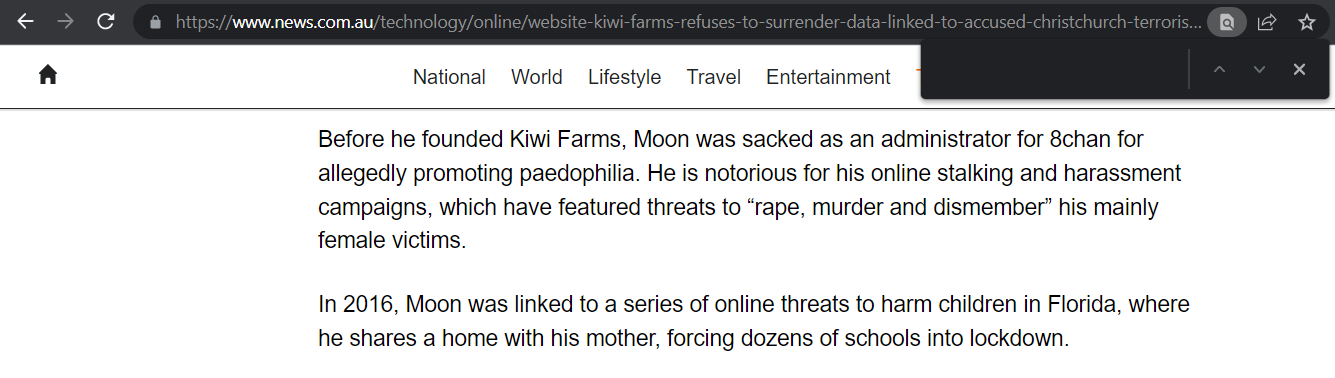Click inside the find-in-page text box
Image resolution: width=1335 pixels, height=378 pixels.
coord(1055,70)
